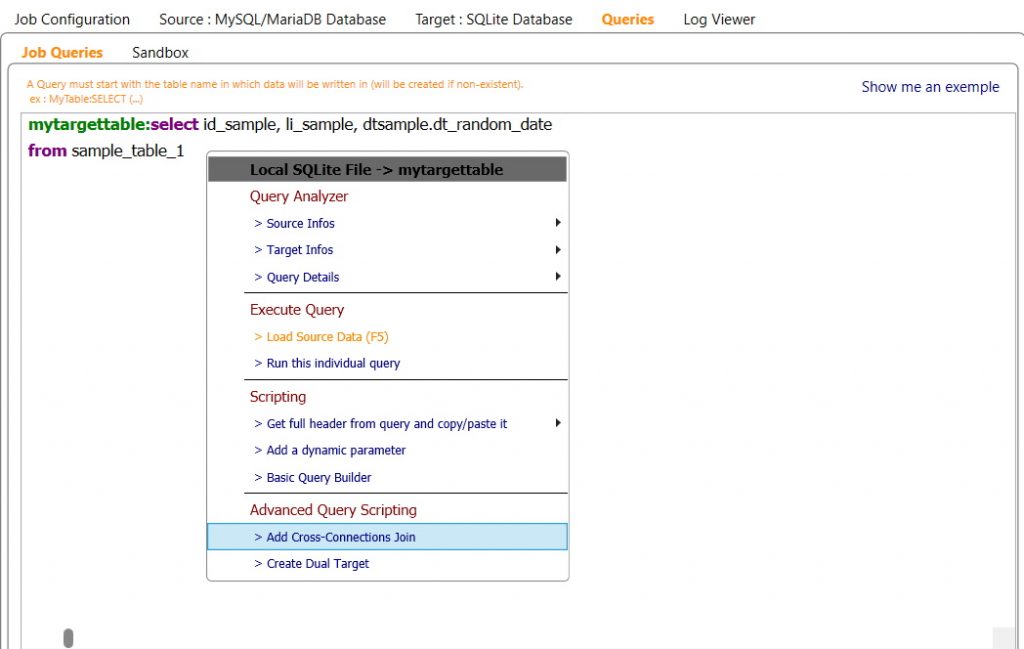Open the Basic Query Builder
The image size is (1024, 649).
click(x=387, y=477)
